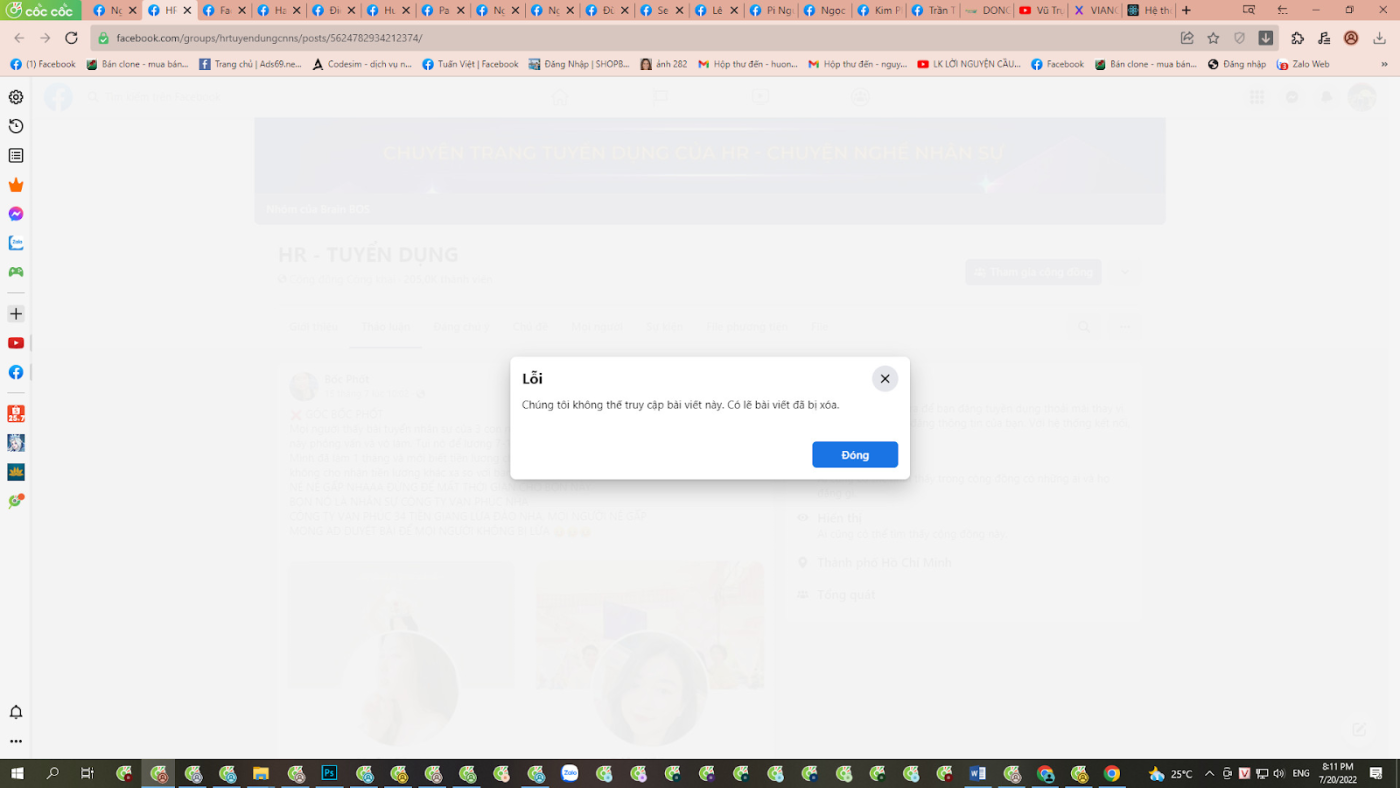
Task: Bookmark this page with the star icon
Action: tap(1213, 38)
